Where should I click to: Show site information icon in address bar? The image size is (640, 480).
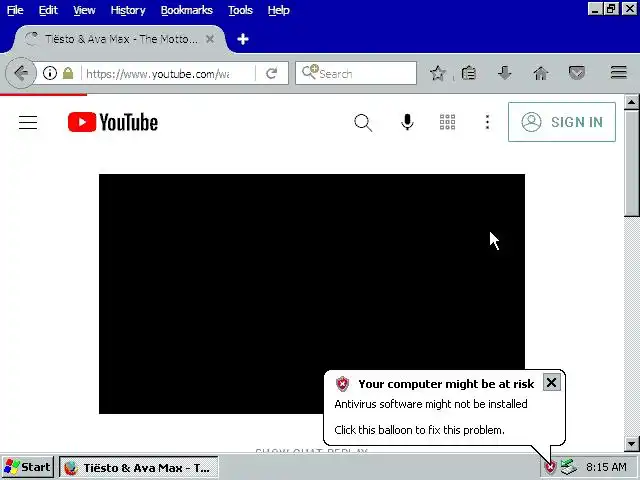[x=50, y=73]
